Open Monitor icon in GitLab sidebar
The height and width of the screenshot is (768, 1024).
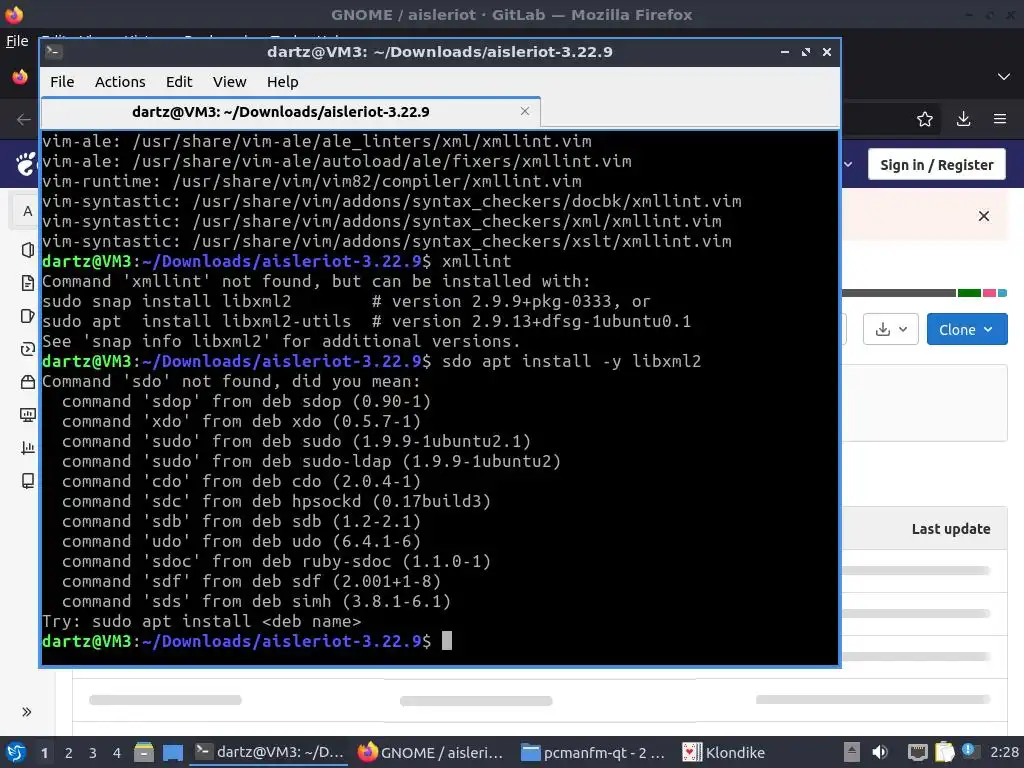pyautogui.click(x=27, y=415)
